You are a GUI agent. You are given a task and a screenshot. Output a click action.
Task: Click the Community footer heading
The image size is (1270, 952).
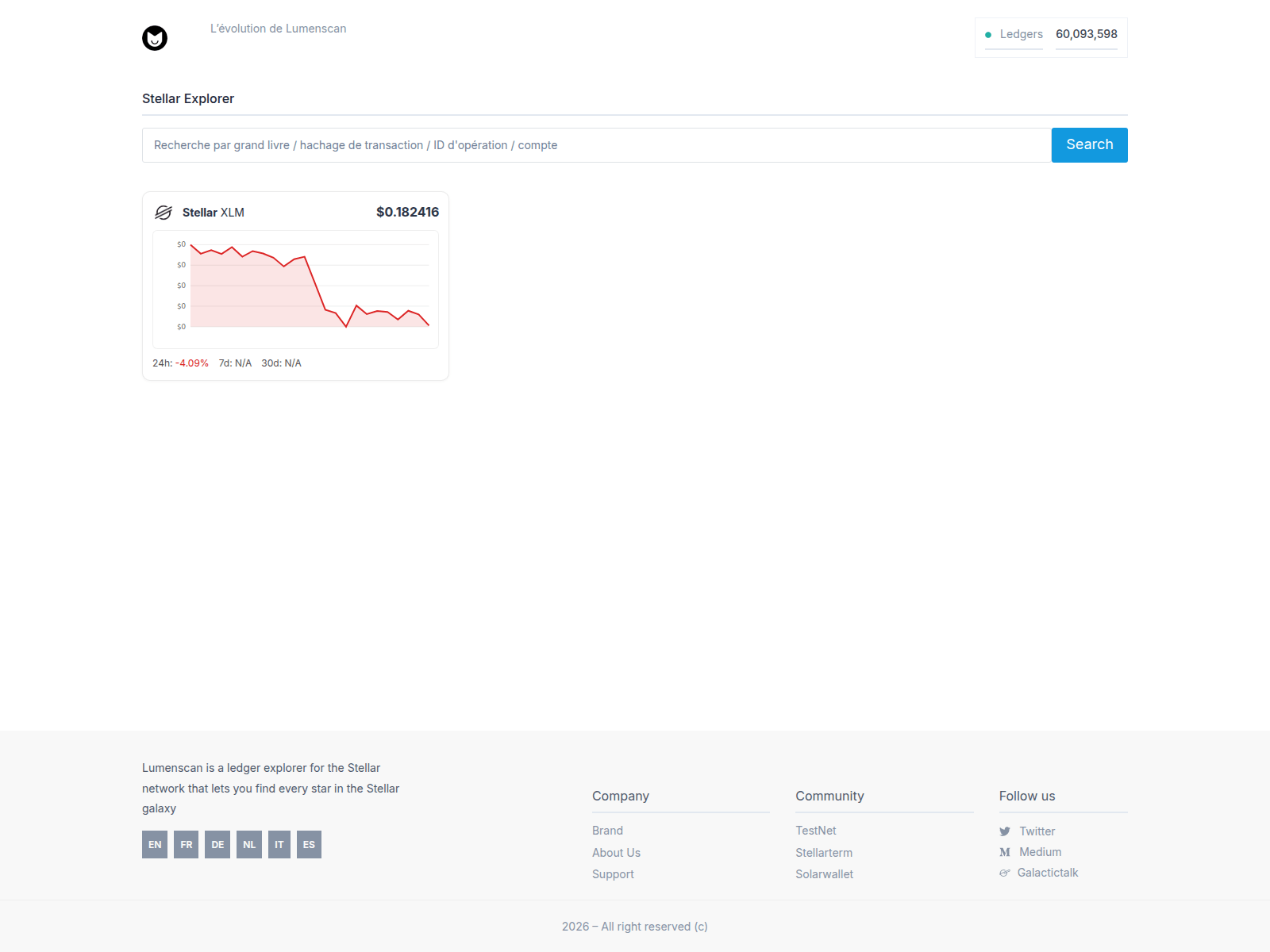[829, 796]
